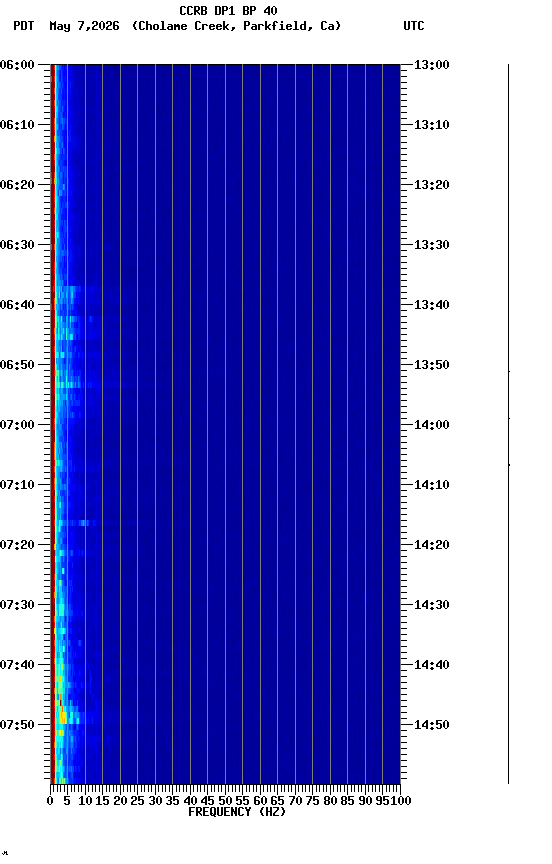The image size is (552, 864).
Task: Click the date label 'May 7,2026'
Action: [x=84, y=26]
